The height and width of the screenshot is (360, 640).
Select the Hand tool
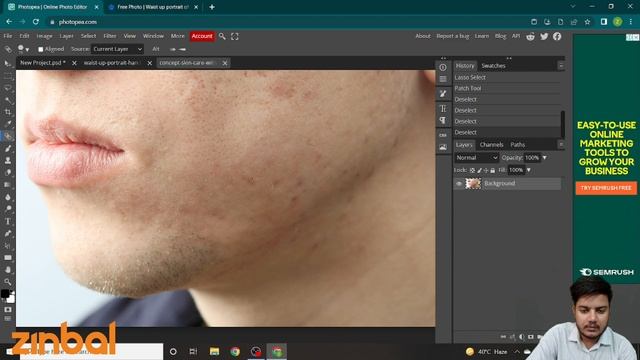(7, 270)
